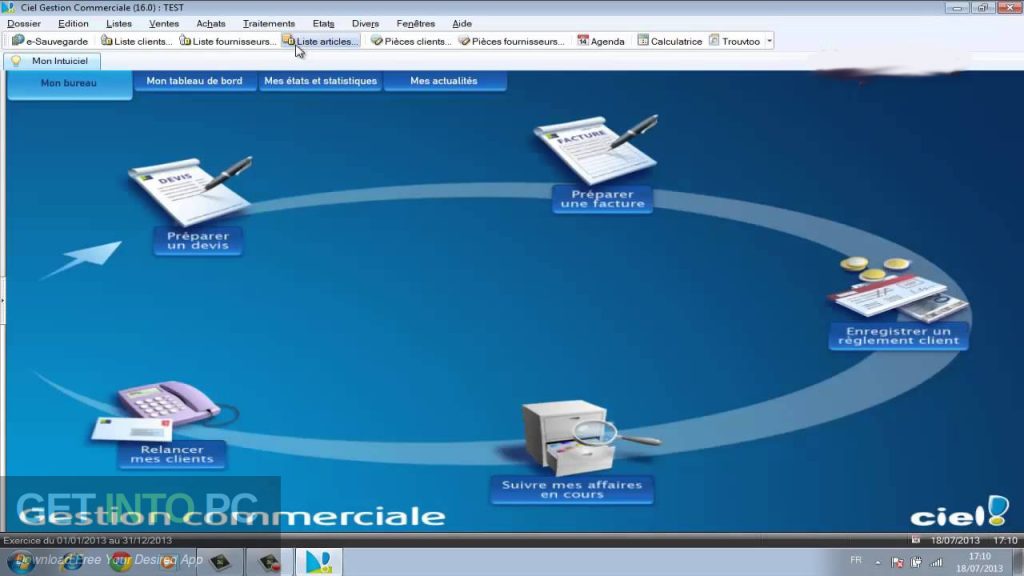This screenshot has width=1024, height=576.
Task: Expand the toolbar overflow arrow after Trouvtoo
Action: 769,41
